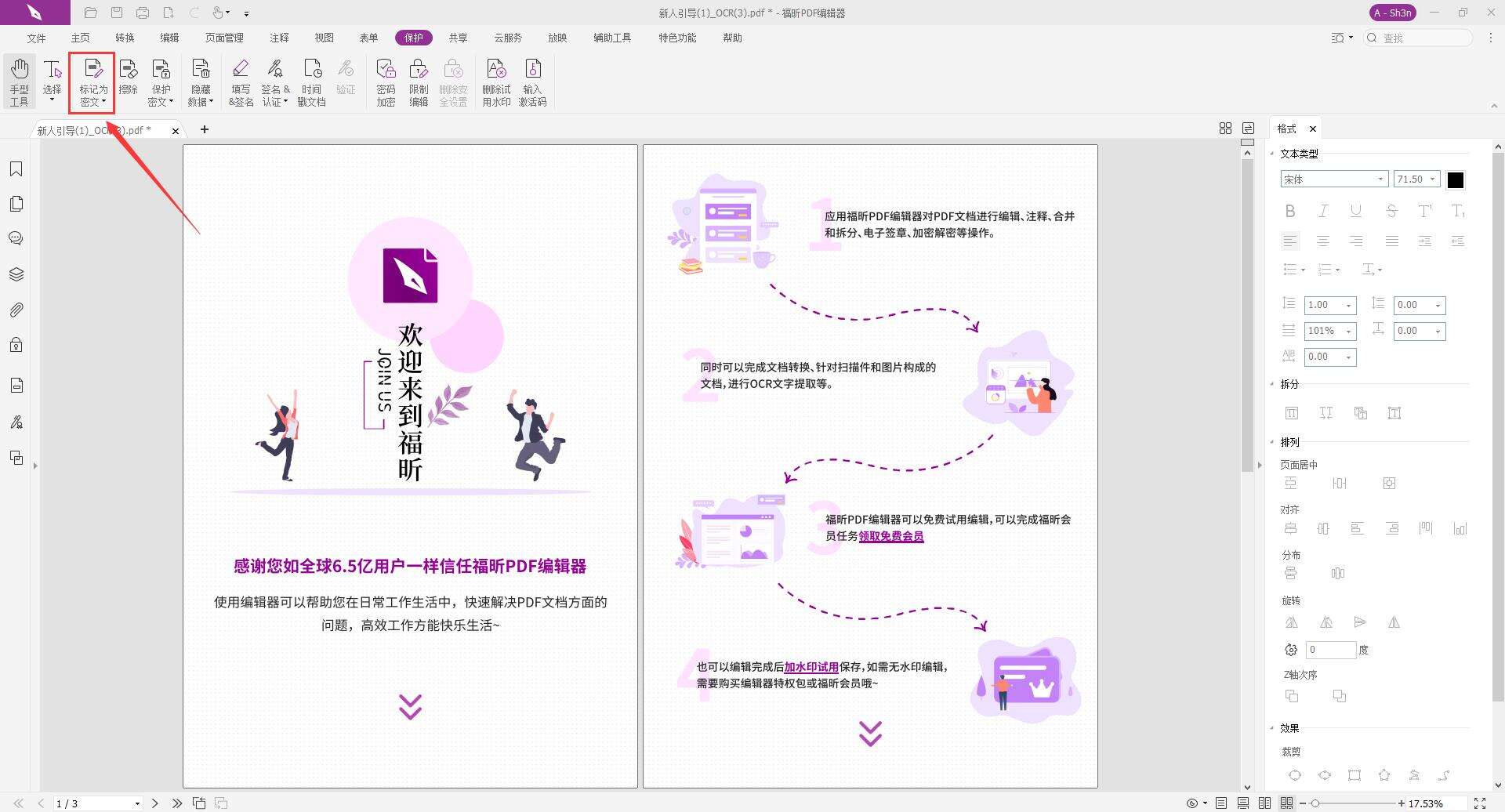Click 输入激活码 enter activation code

[x=532, y=82]
